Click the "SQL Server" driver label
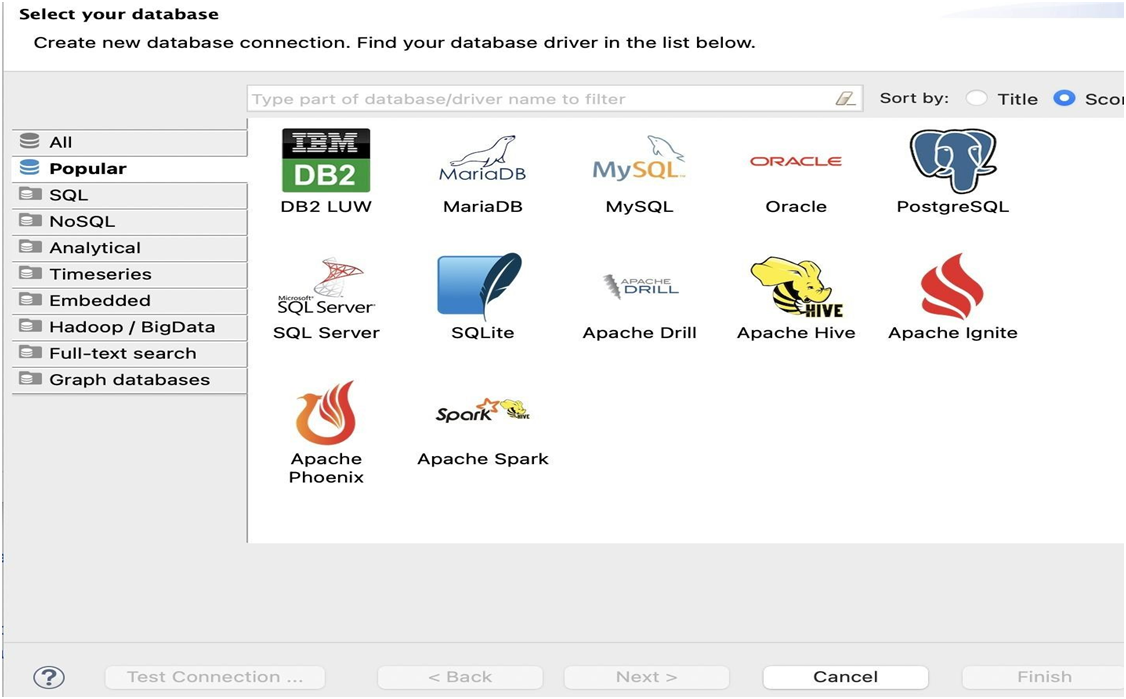 click(326, 333)
